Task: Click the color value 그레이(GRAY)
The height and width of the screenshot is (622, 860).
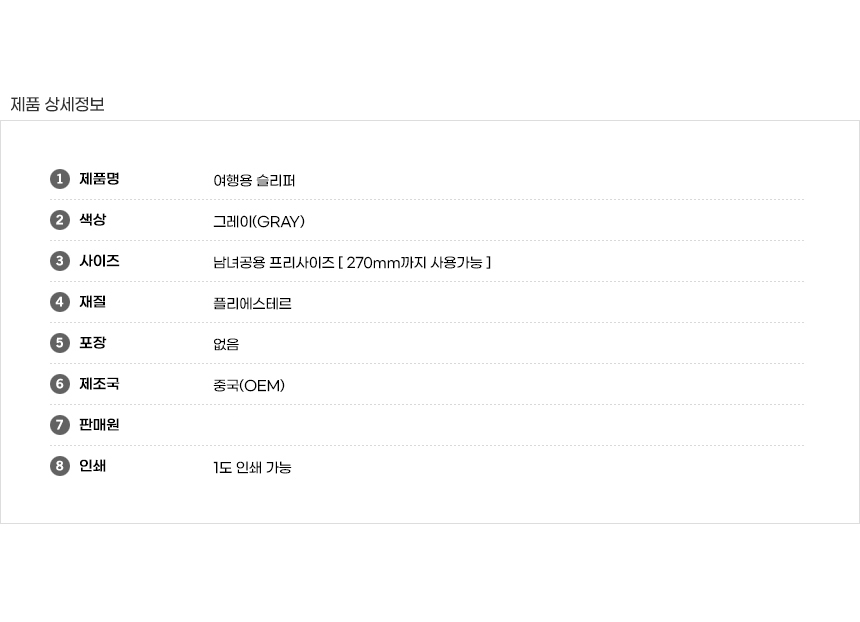Action: [x=259, y=222]
